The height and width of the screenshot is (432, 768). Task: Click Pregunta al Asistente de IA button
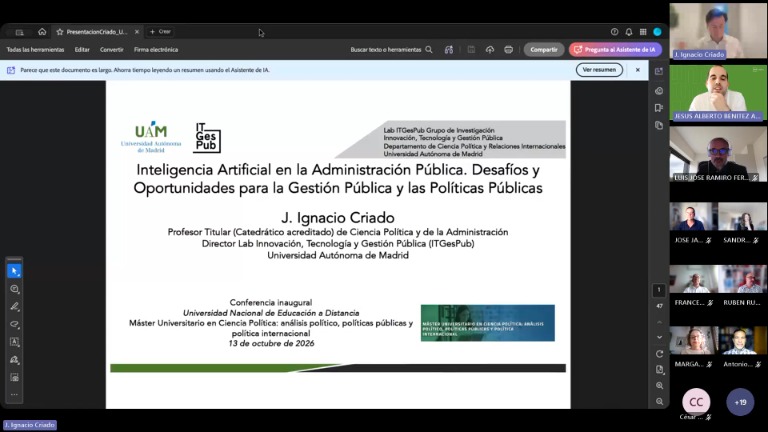click(615, 49)
